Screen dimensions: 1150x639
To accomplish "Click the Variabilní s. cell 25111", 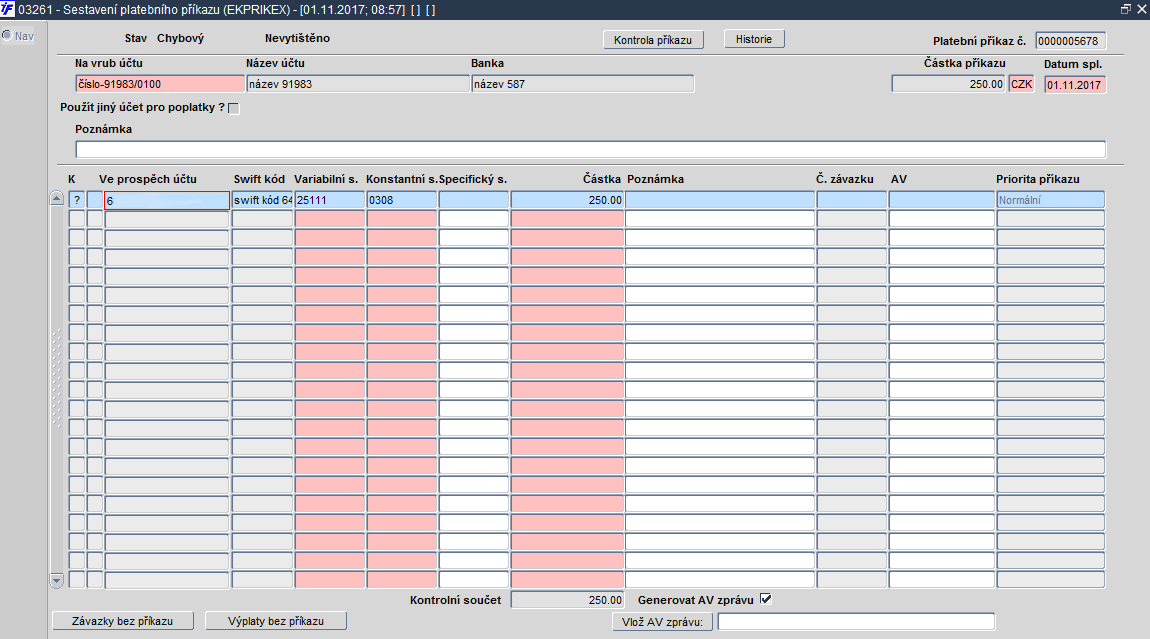I will [329, 200].
